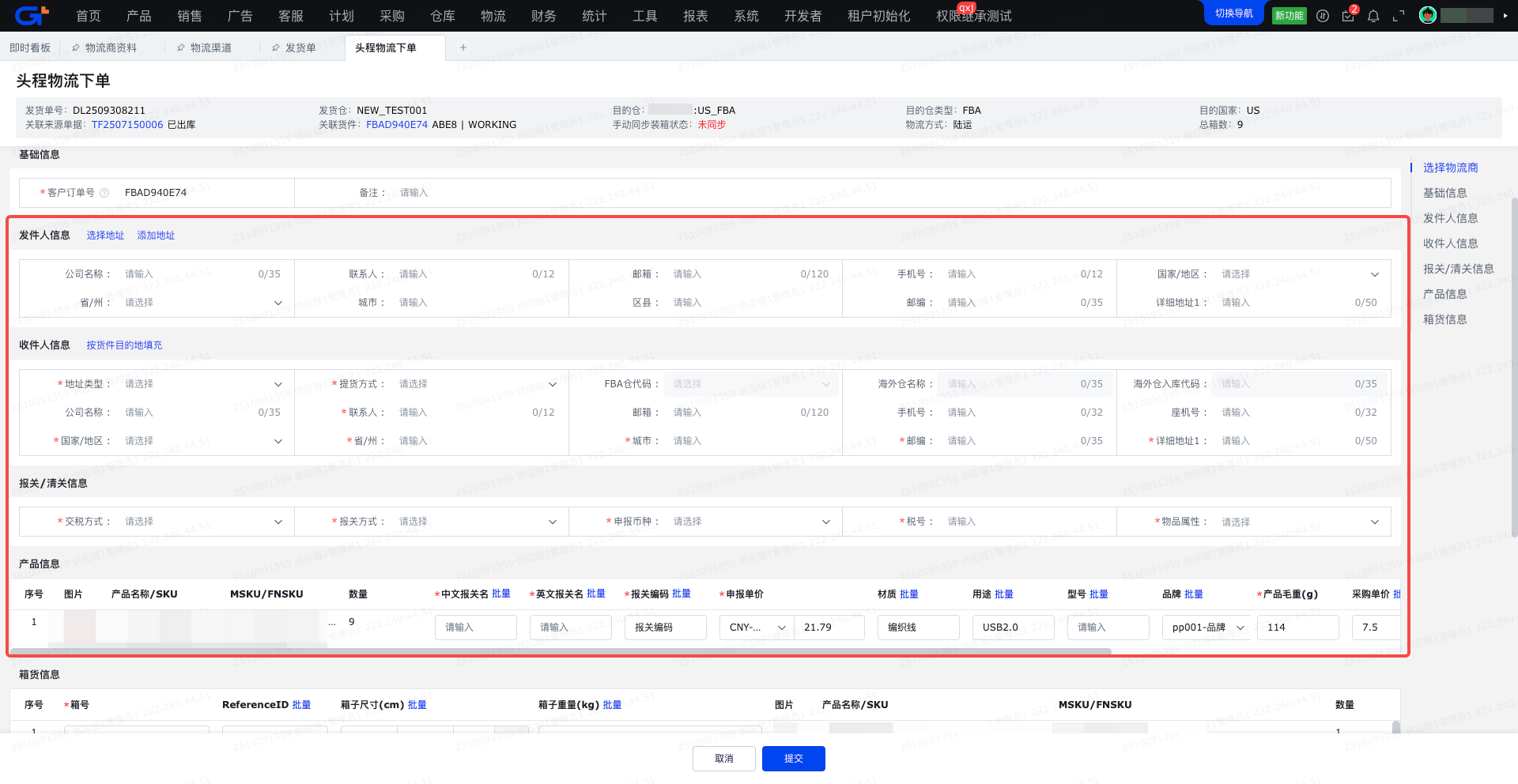Screen dimensions: 1518x784
Task: Open the 开发者 top menu
Action: click(x=803, y=16)
